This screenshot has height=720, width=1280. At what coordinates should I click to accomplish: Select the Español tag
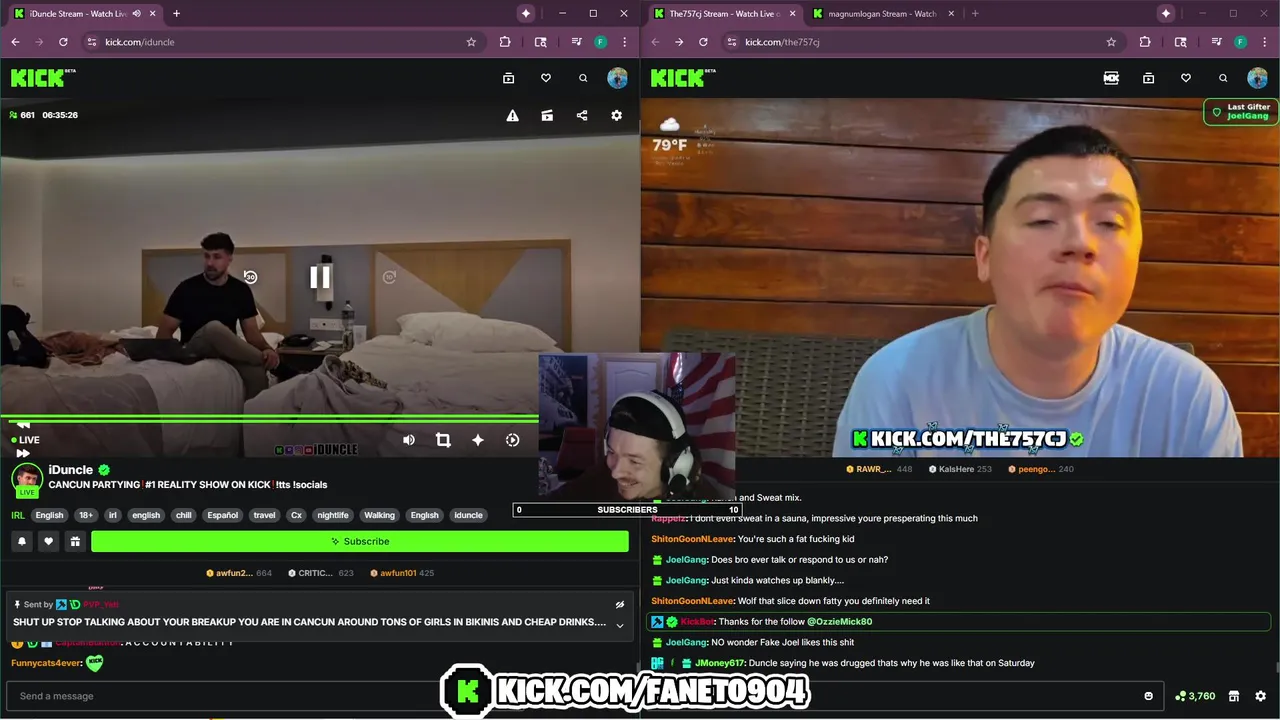222,515
